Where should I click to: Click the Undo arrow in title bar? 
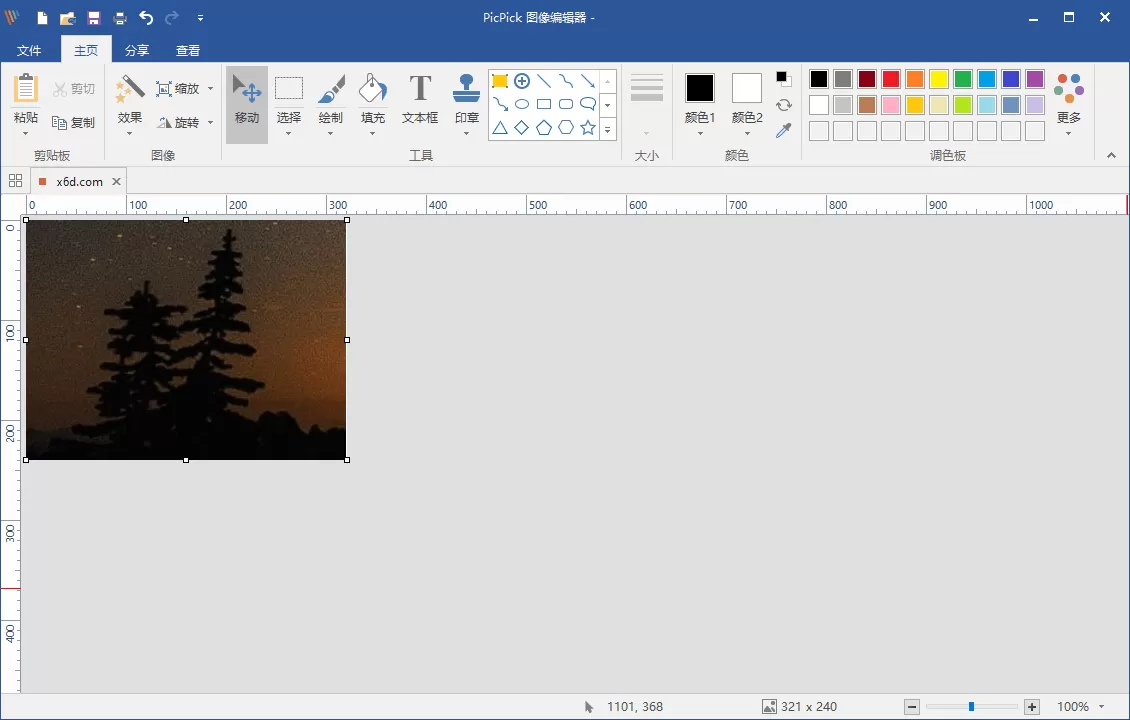pyautogui.click(x=146, y=18)
